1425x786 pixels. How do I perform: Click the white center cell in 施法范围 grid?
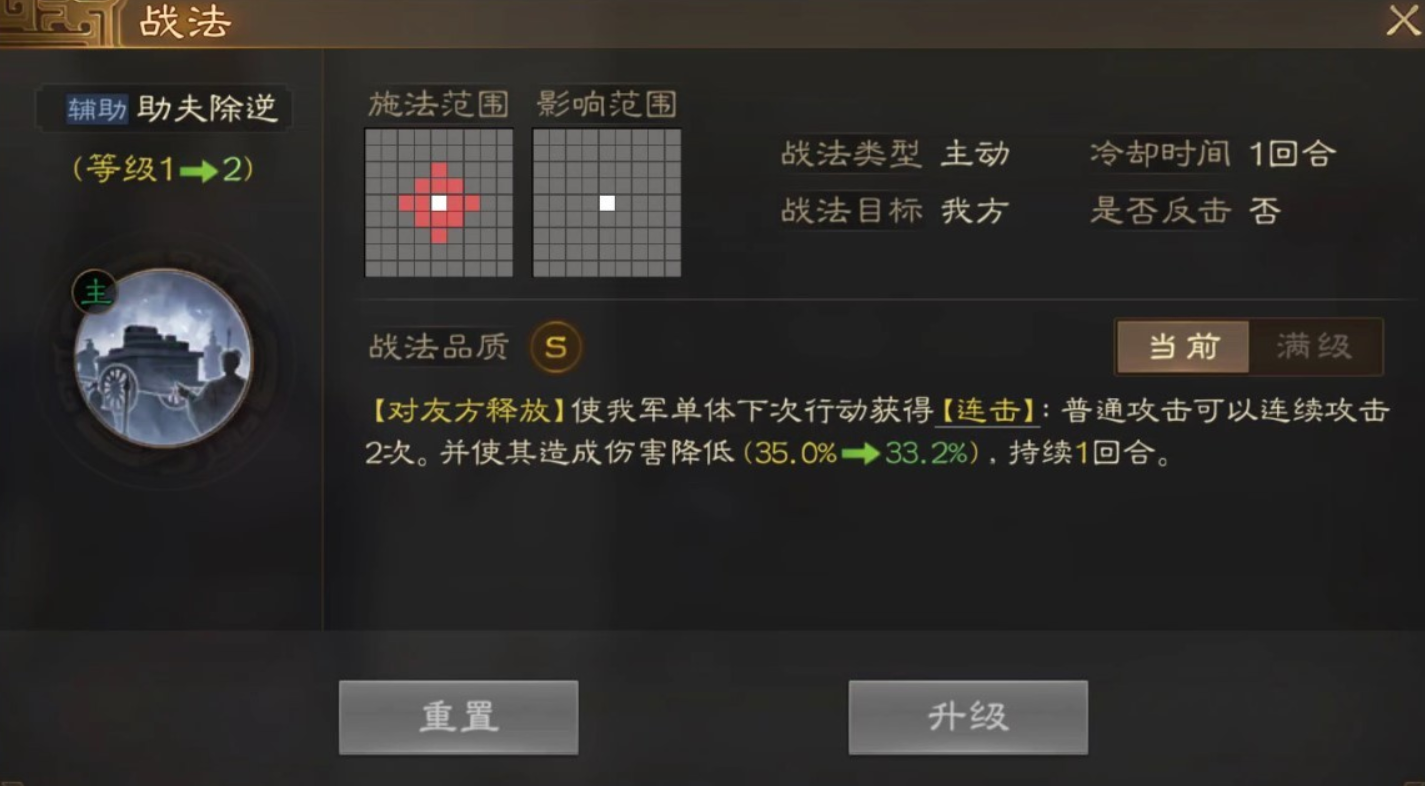439,203
